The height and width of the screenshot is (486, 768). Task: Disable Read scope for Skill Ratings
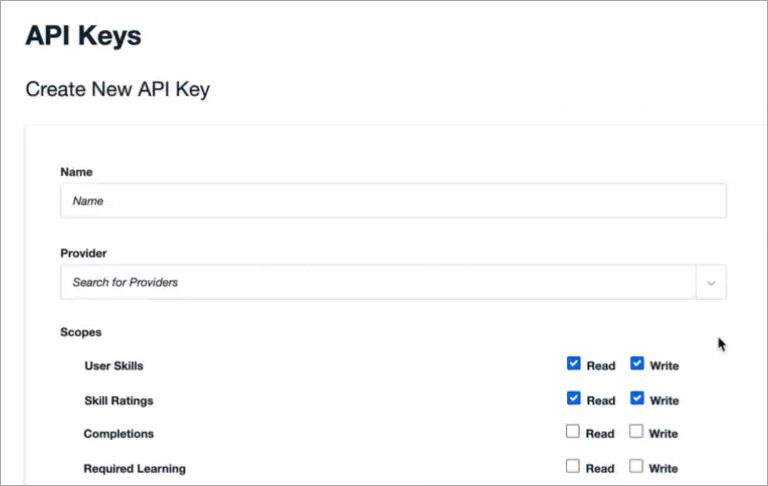click(x=573, y=398)
